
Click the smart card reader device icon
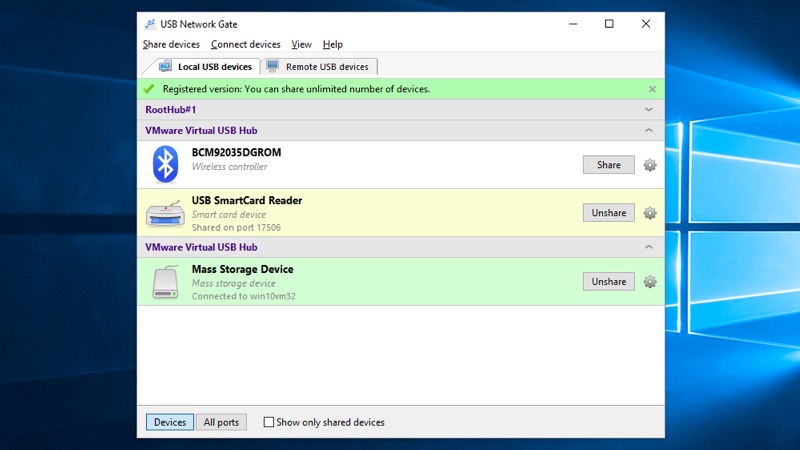(x=165, y=213)
